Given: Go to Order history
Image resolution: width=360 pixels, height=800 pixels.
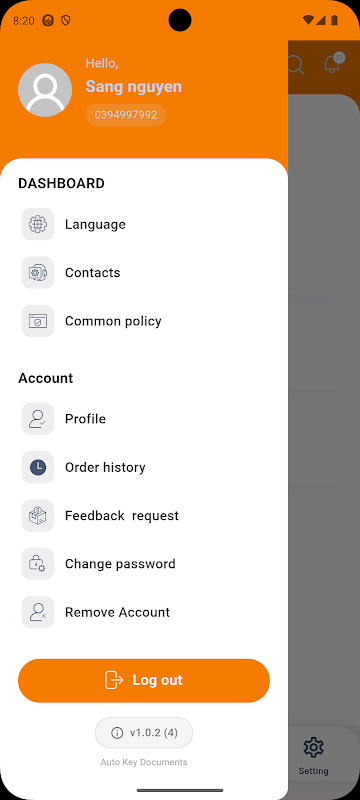Looking at the screenshot, I should click(x=144, y=467).
